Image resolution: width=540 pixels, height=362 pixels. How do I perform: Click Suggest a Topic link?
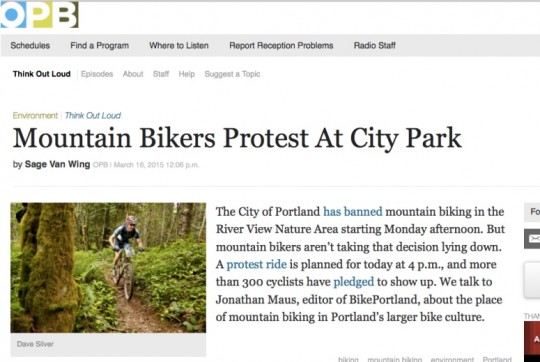232,74
